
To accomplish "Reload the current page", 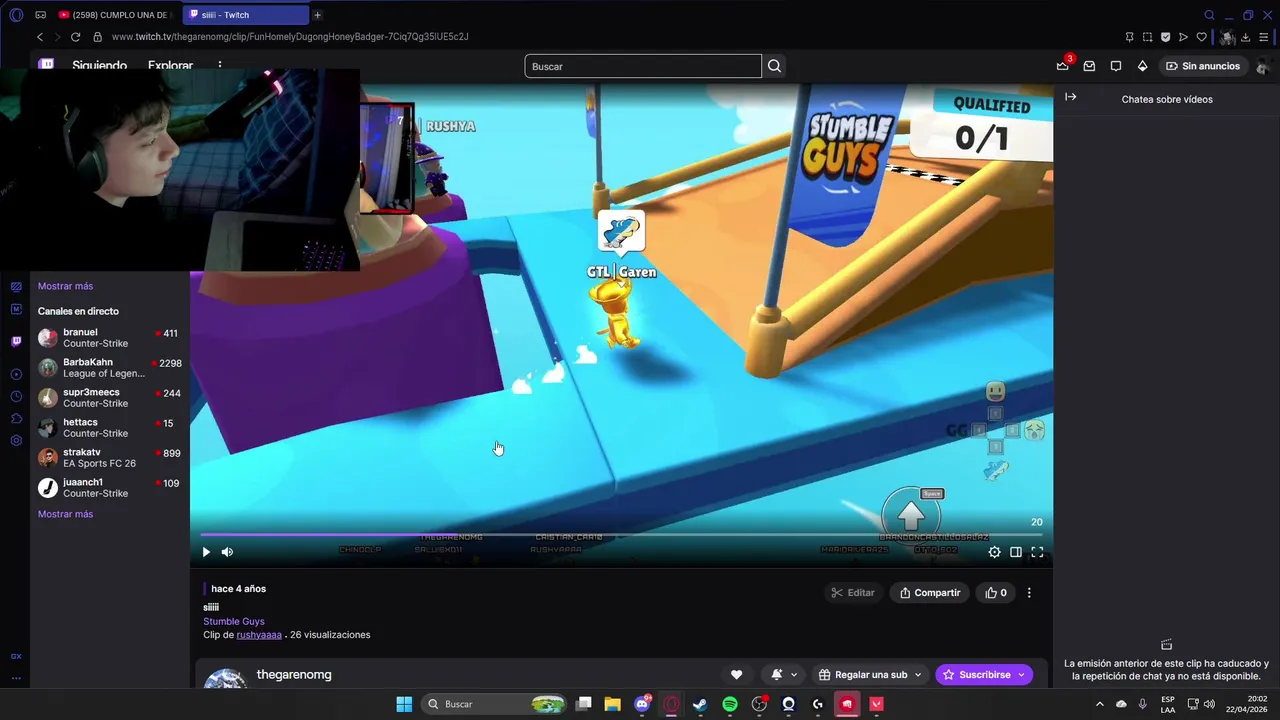I will point(75,37).
